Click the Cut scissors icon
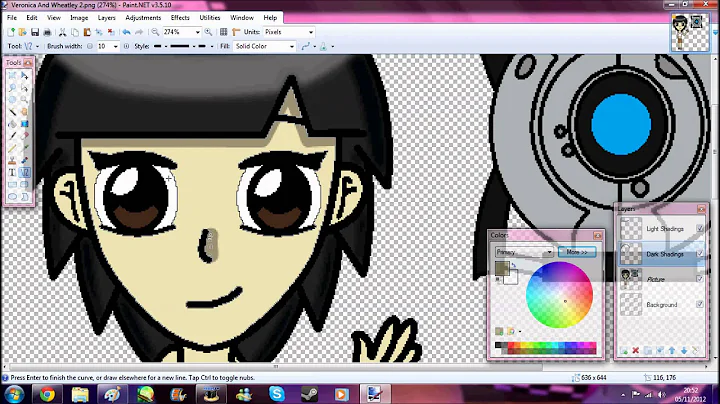The image size is (720, 404). [62, 32]
